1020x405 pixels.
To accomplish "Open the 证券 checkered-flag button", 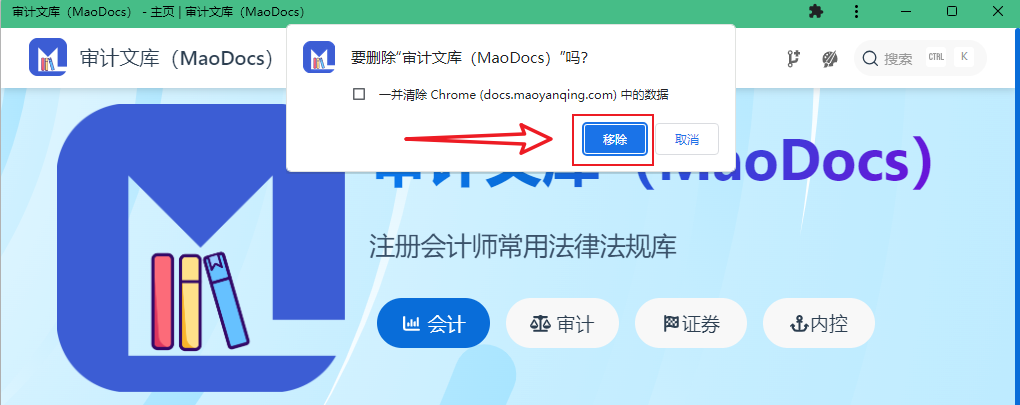I will (691, 323).
